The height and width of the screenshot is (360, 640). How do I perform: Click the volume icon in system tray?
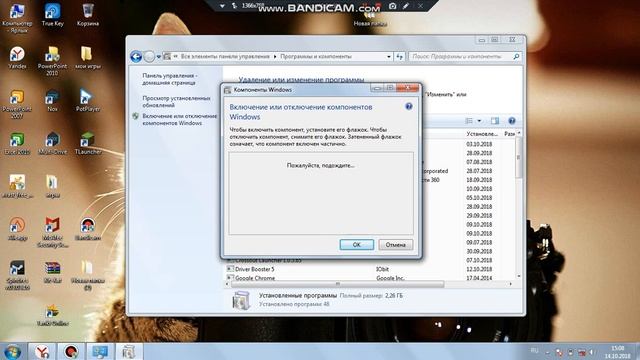tap(592, 352)
